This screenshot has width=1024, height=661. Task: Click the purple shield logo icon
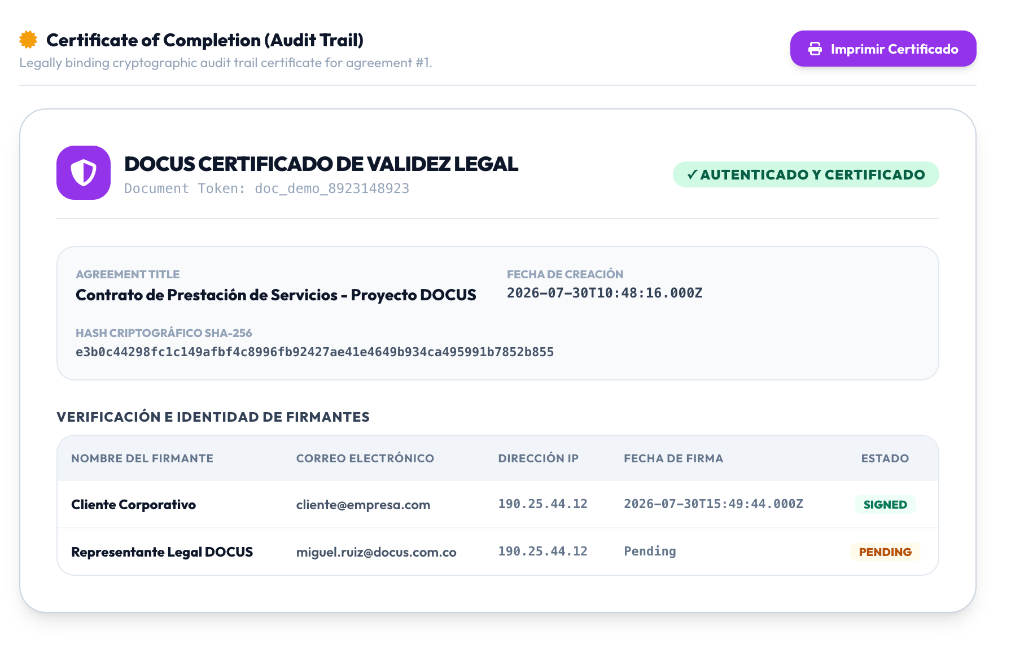coord(84,172)
